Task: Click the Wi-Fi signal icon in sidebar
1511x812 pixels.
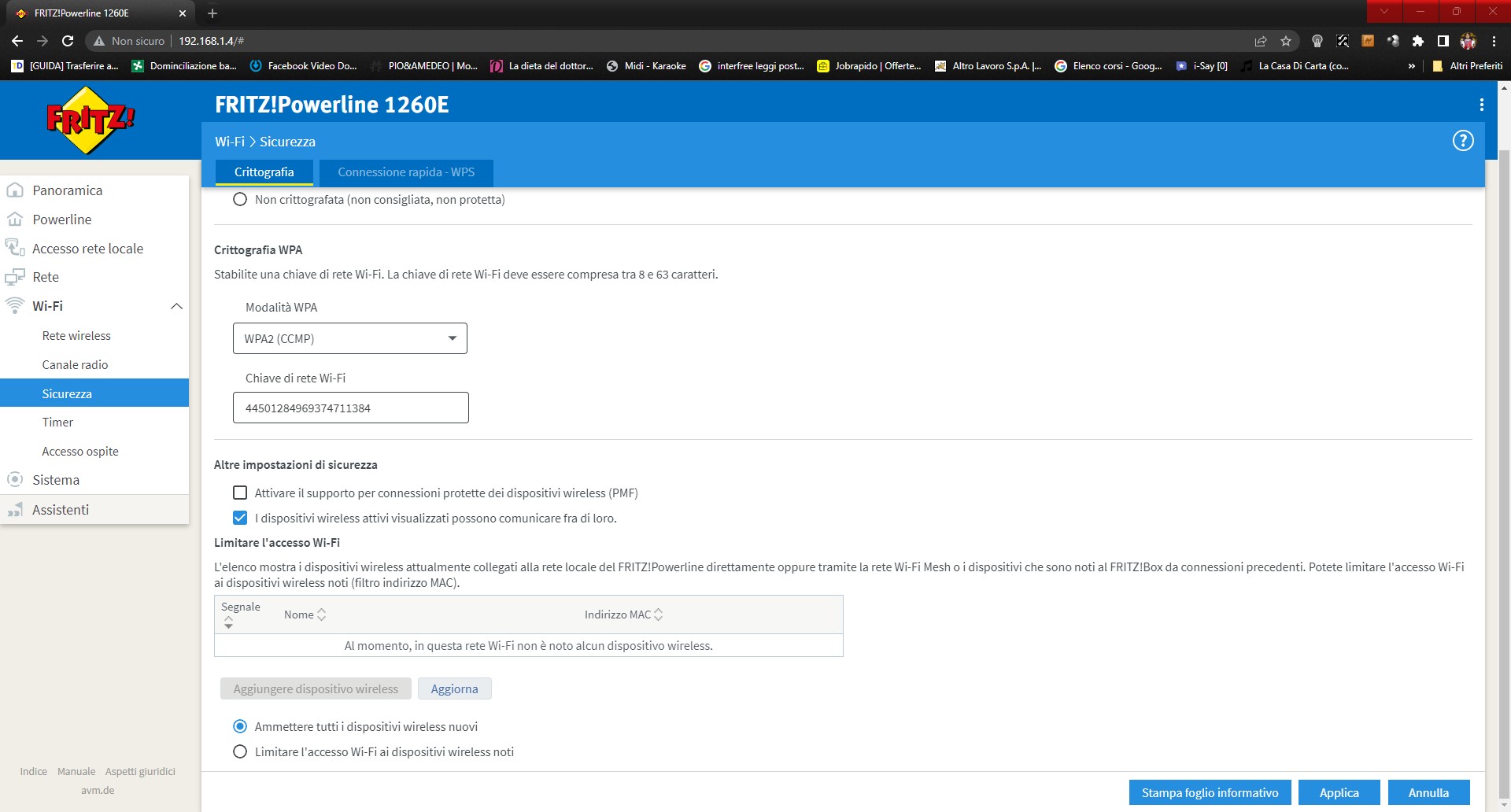Action: (15, 305)
